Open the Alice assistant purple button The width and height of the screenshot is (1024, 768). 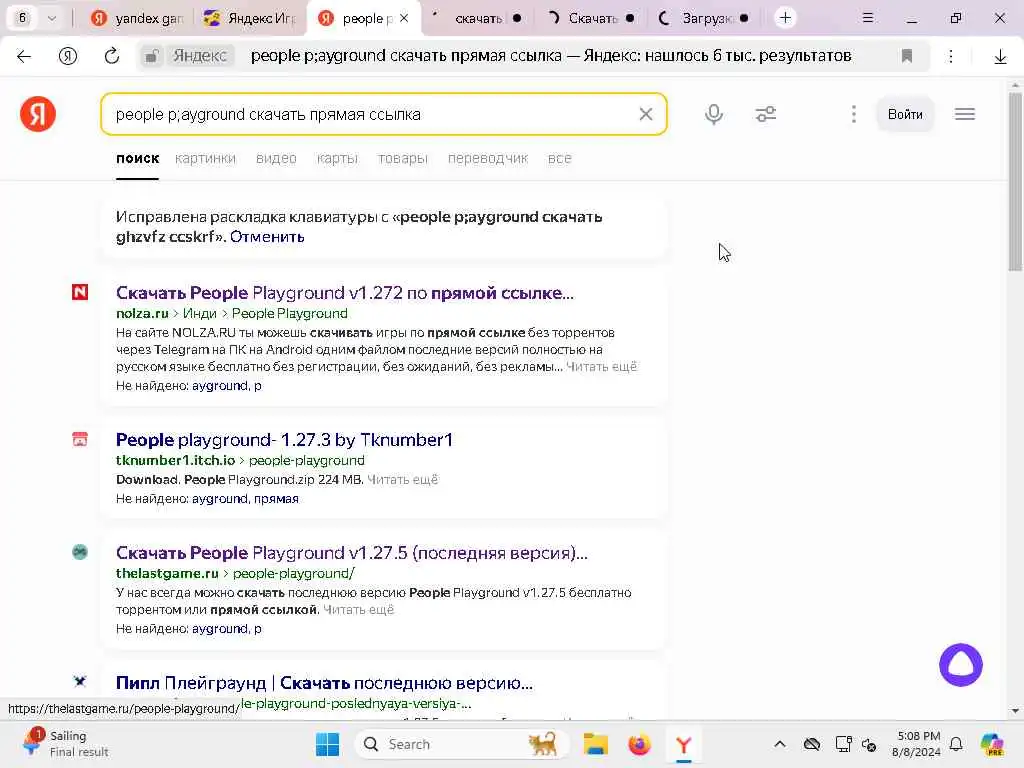point(961,665)
